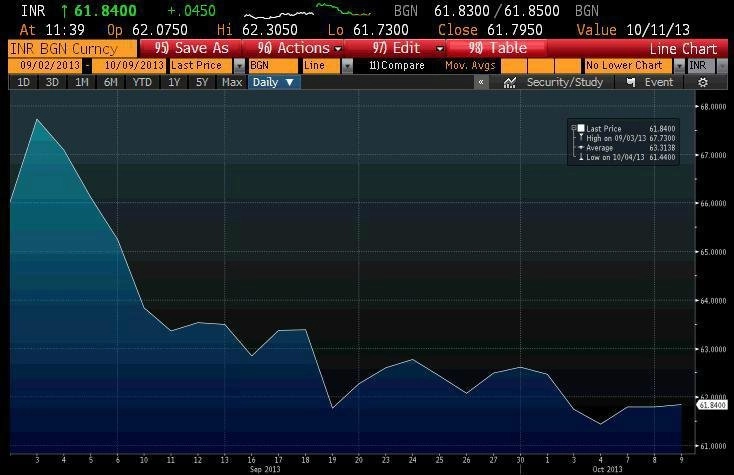Click the legend collapse box icon

pos(573,127)
